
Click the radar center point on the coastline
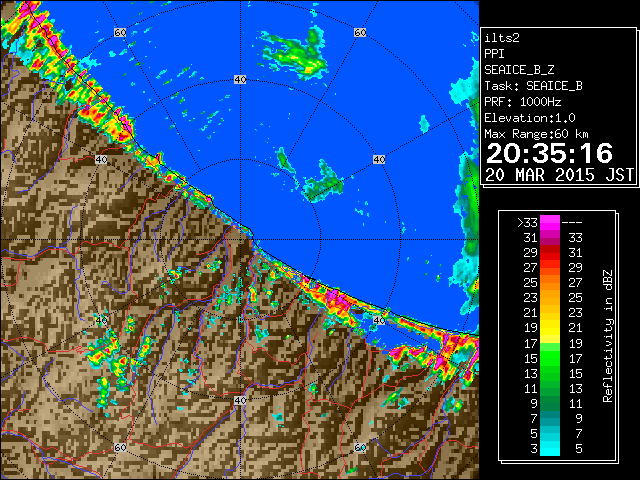240,240
